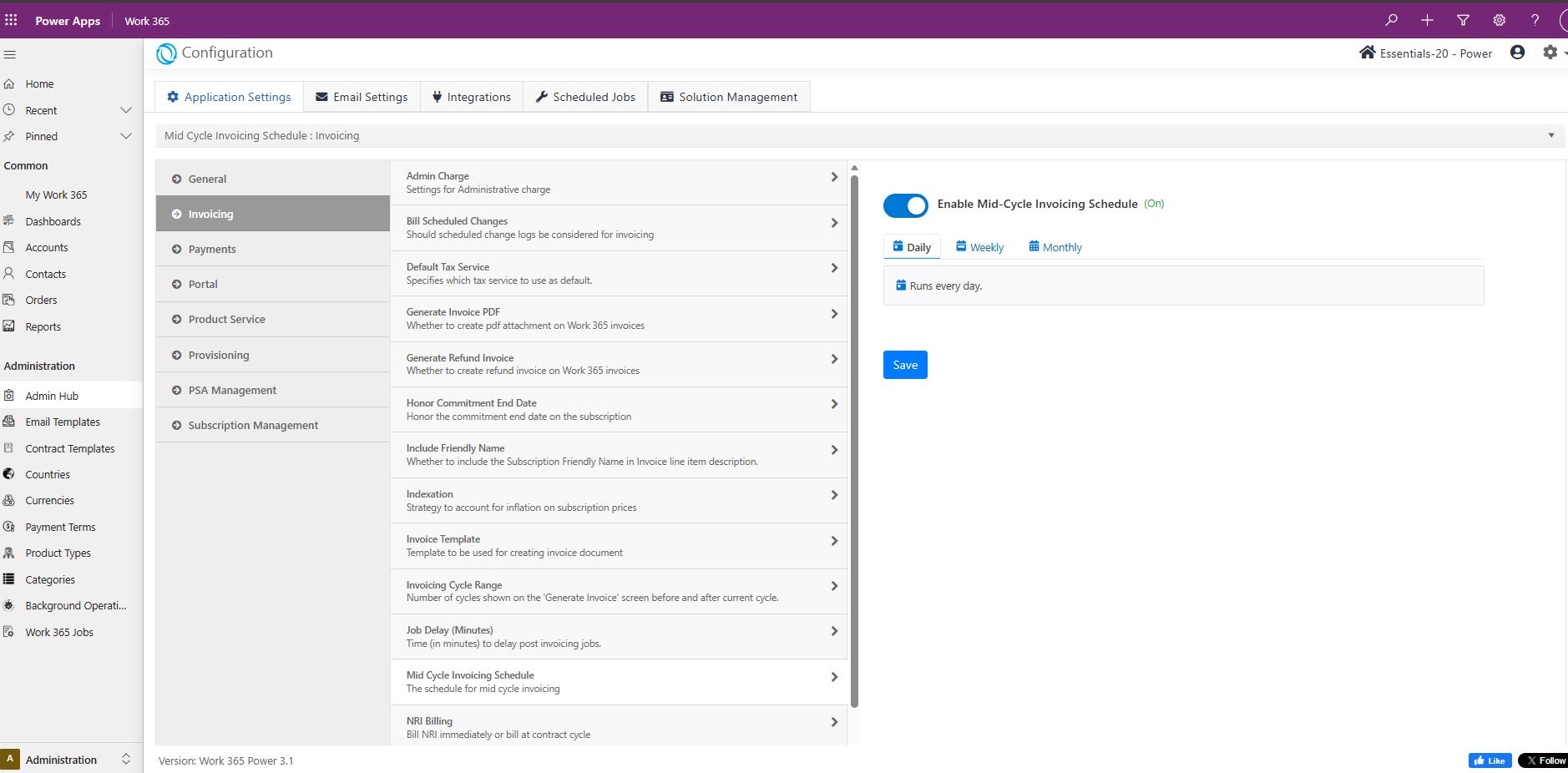Expand the Default Tax Service chevron

pyautogui.click(x=834, y=268)
